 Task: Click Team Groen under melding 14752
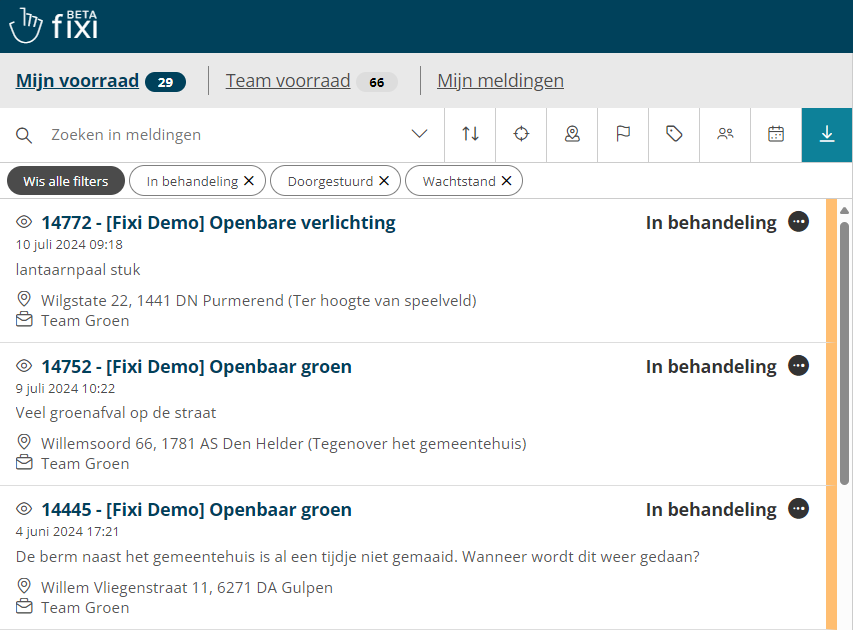coord(85,464)
